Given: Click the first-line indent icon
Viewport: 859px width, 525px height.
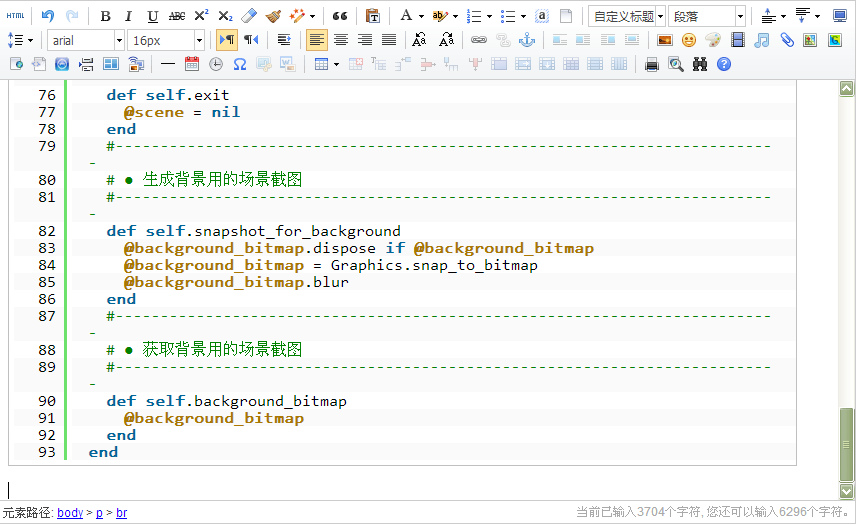Looking at the screenshot, I should point(284,40).
